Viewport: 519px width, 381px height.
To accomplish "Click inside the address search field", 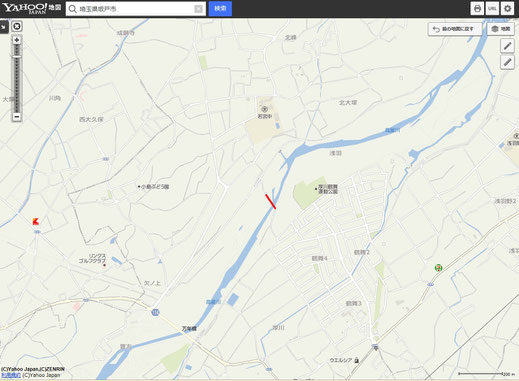I will tap(136, 9).
